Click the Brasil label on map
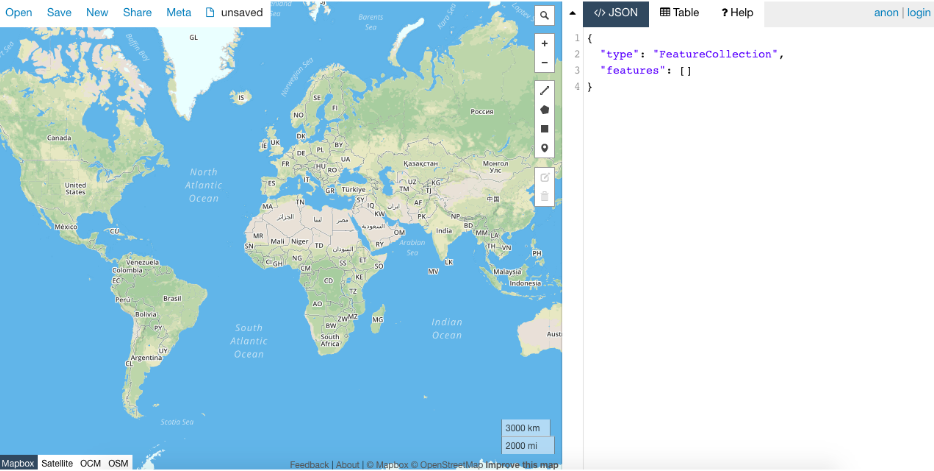The image size is (934, 471). point(172,298)
